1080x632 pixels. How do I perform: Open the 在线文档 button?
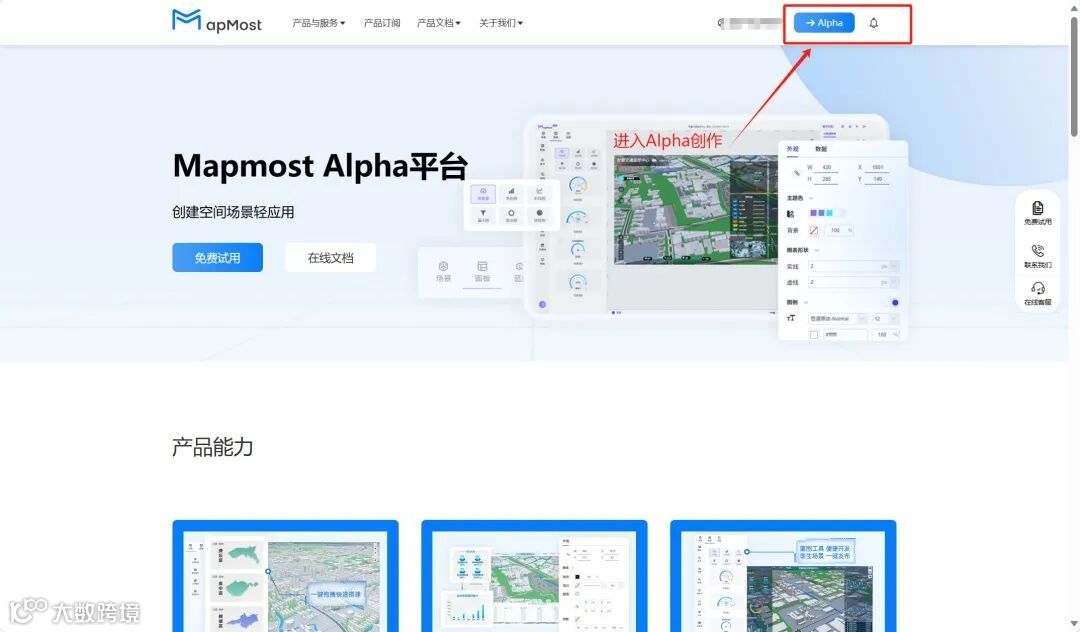click(x=331, y=257)
